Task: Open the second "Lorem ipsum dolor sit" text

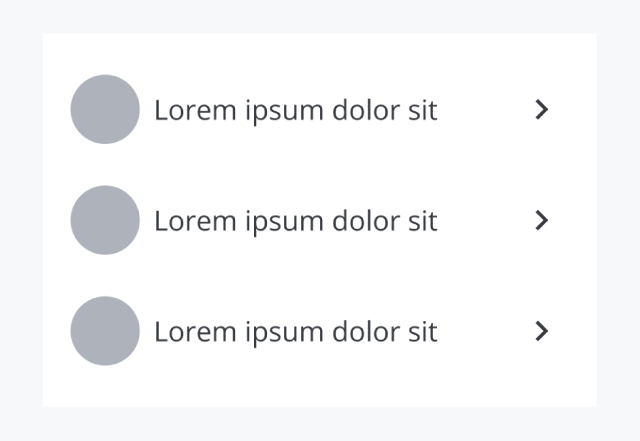Action: (295, 221)
